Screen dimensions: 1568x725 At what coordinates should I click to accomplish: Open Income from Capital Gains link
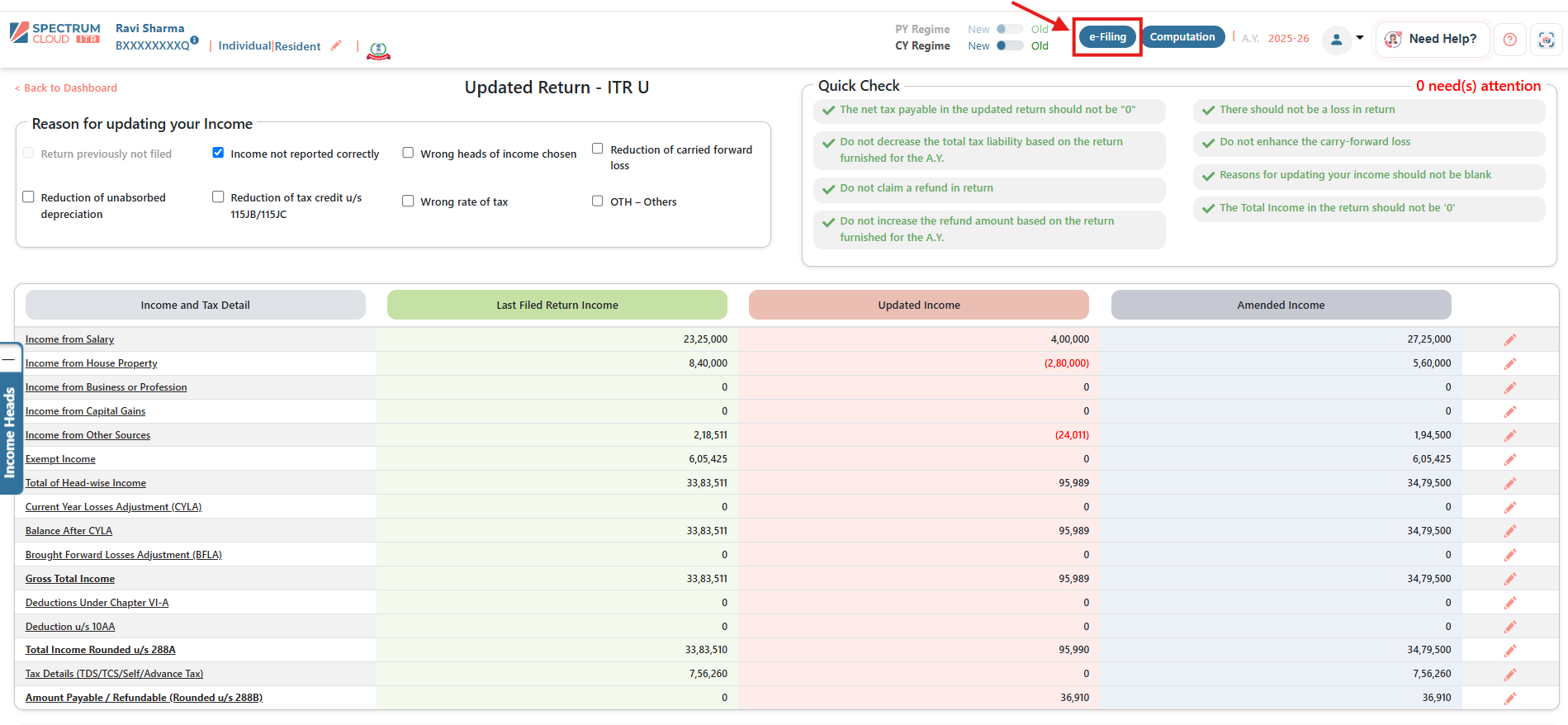click(85, 411)
